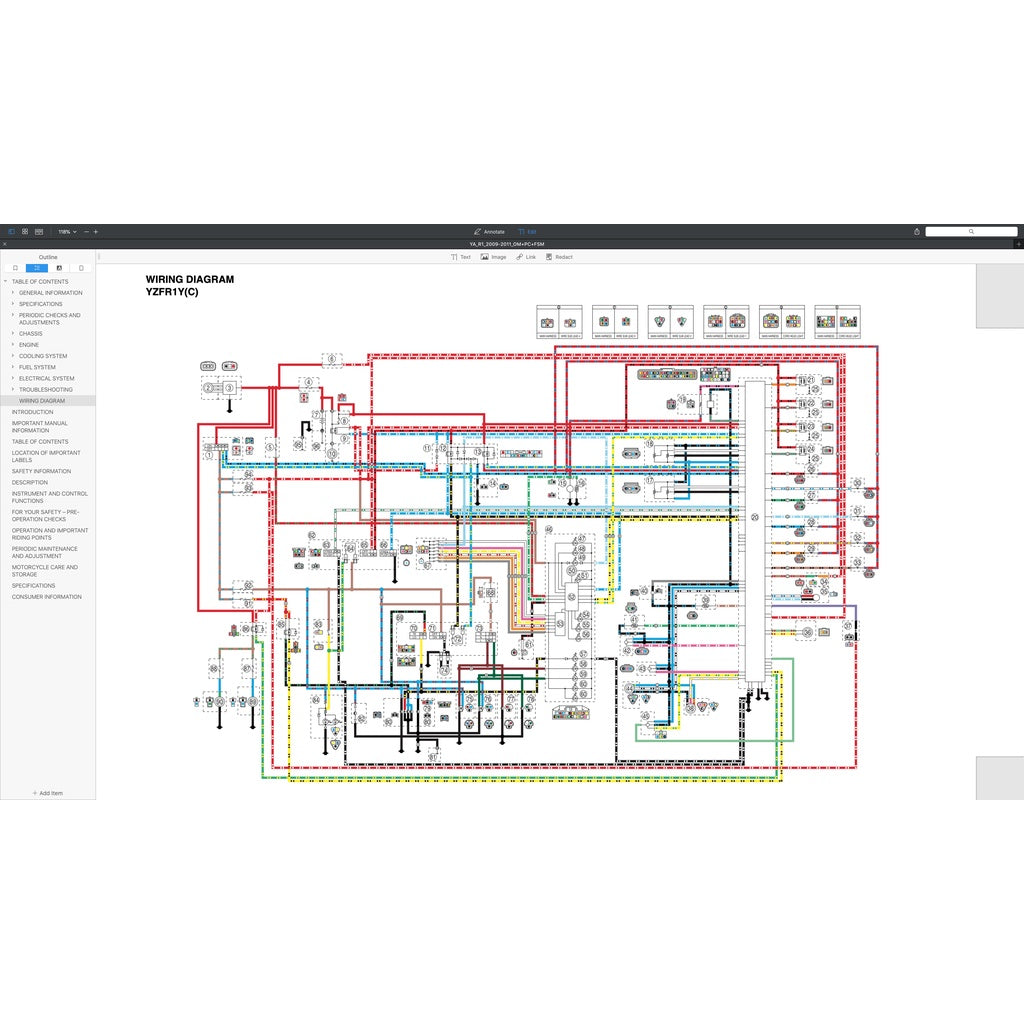The height and width of the screenshot is (1024, 1024).
Task: Select the Text editing tool
Action: pyautogui.click(x=460, y=257)
